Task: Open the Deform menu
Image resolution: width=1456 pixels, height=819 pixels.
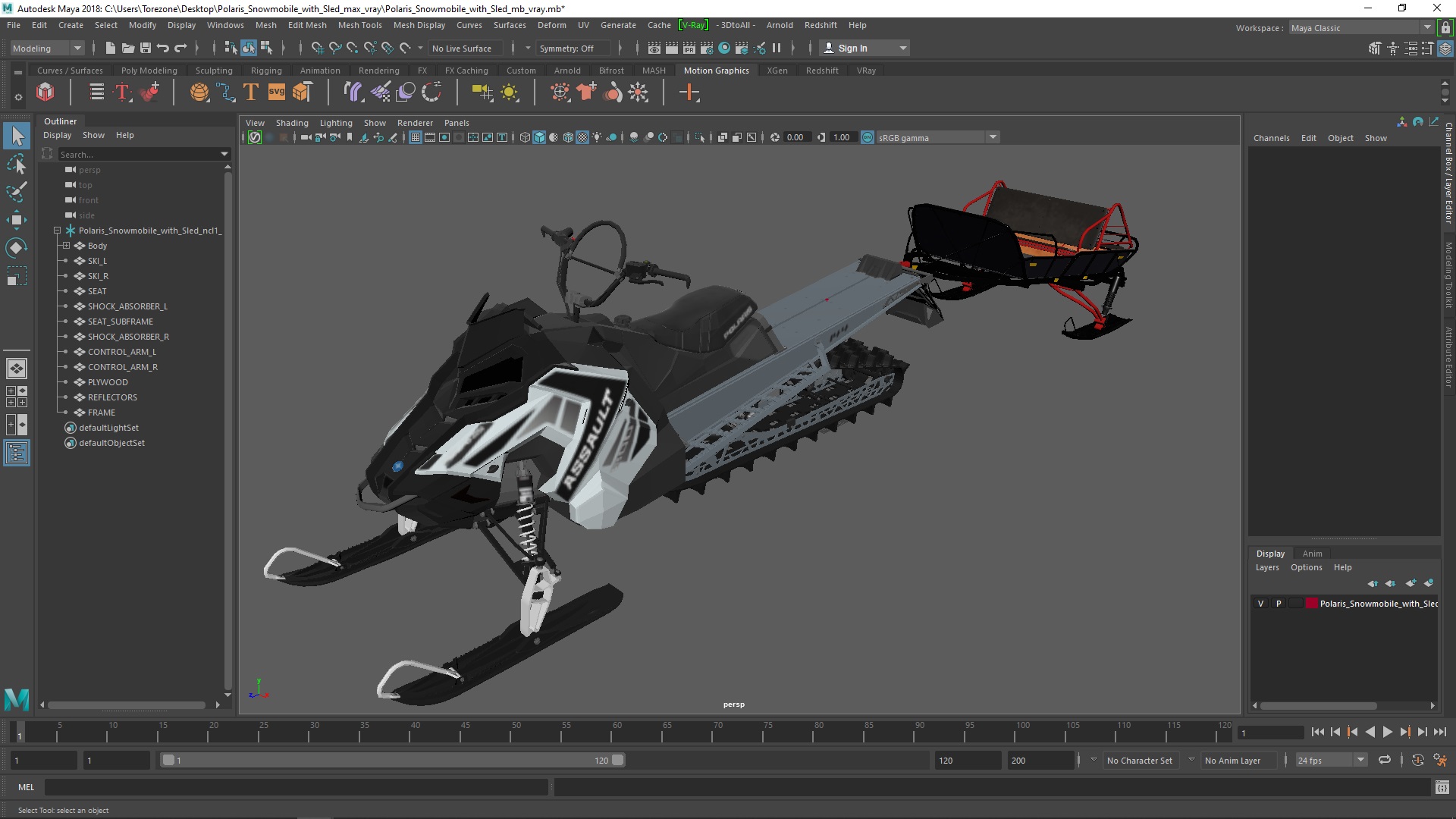Action: point(551,25)
